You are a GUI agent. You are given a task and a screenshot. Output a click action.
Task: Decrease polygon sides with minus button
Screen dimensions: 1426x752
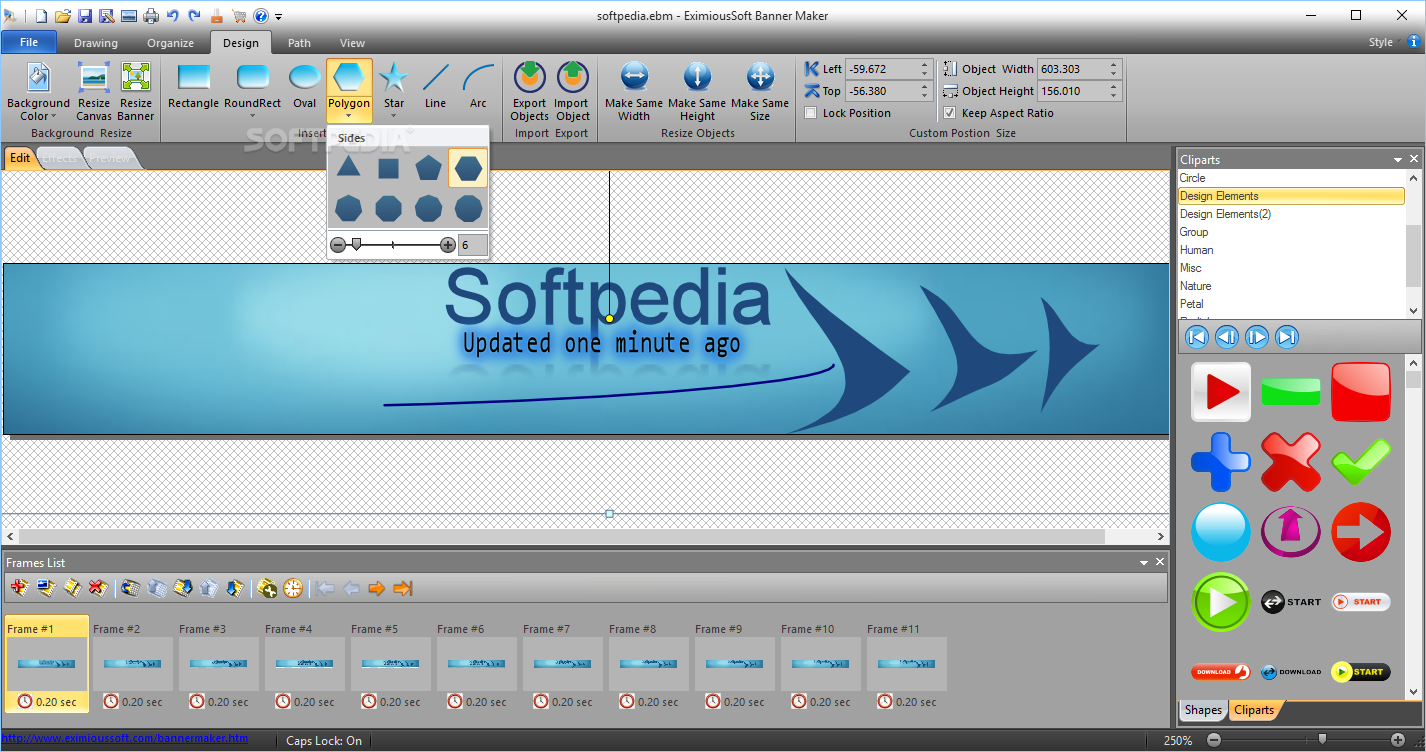(338, 245)
